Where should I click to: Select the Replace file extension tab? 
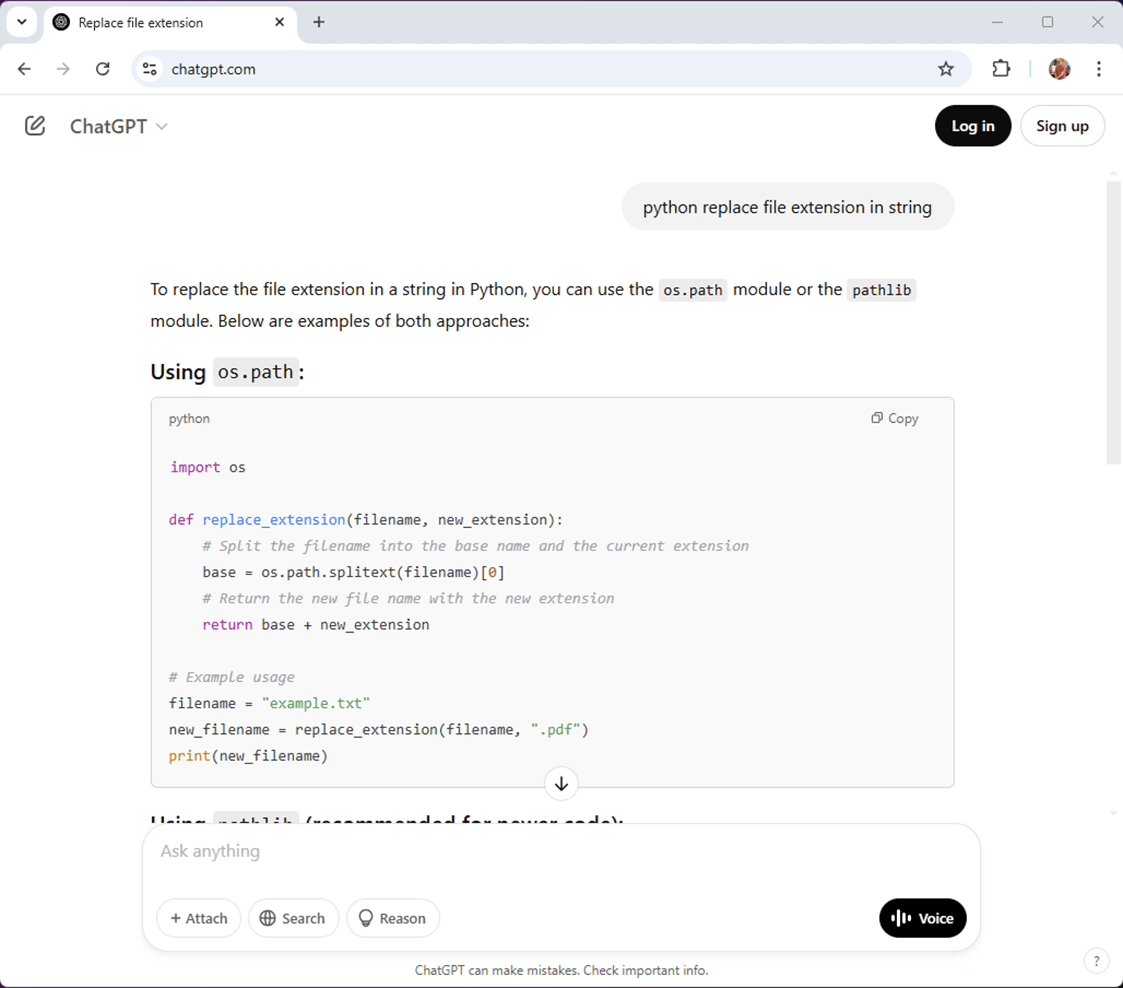coord(160,22)
